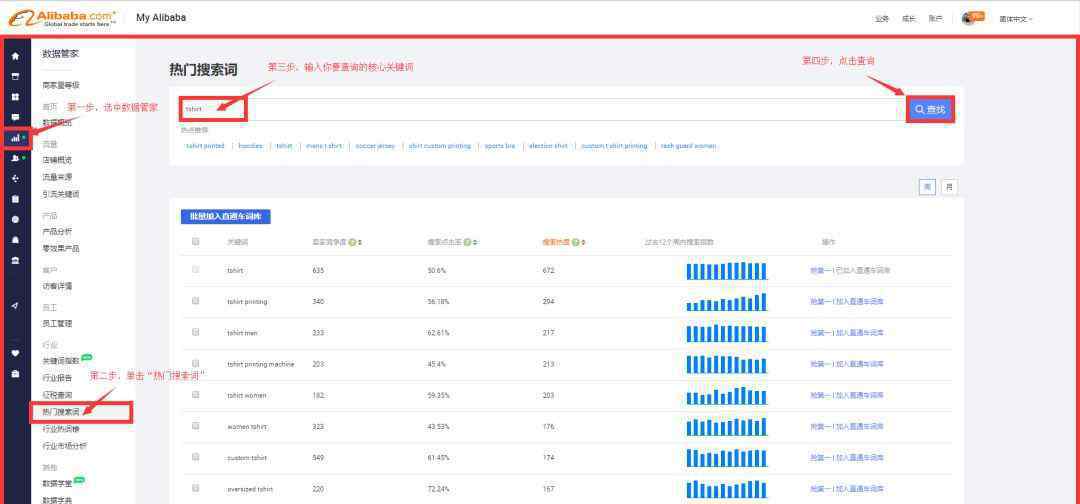Open the home icon in the left sidebar
Screen dimensions: 1080x504
coord(15,56)
